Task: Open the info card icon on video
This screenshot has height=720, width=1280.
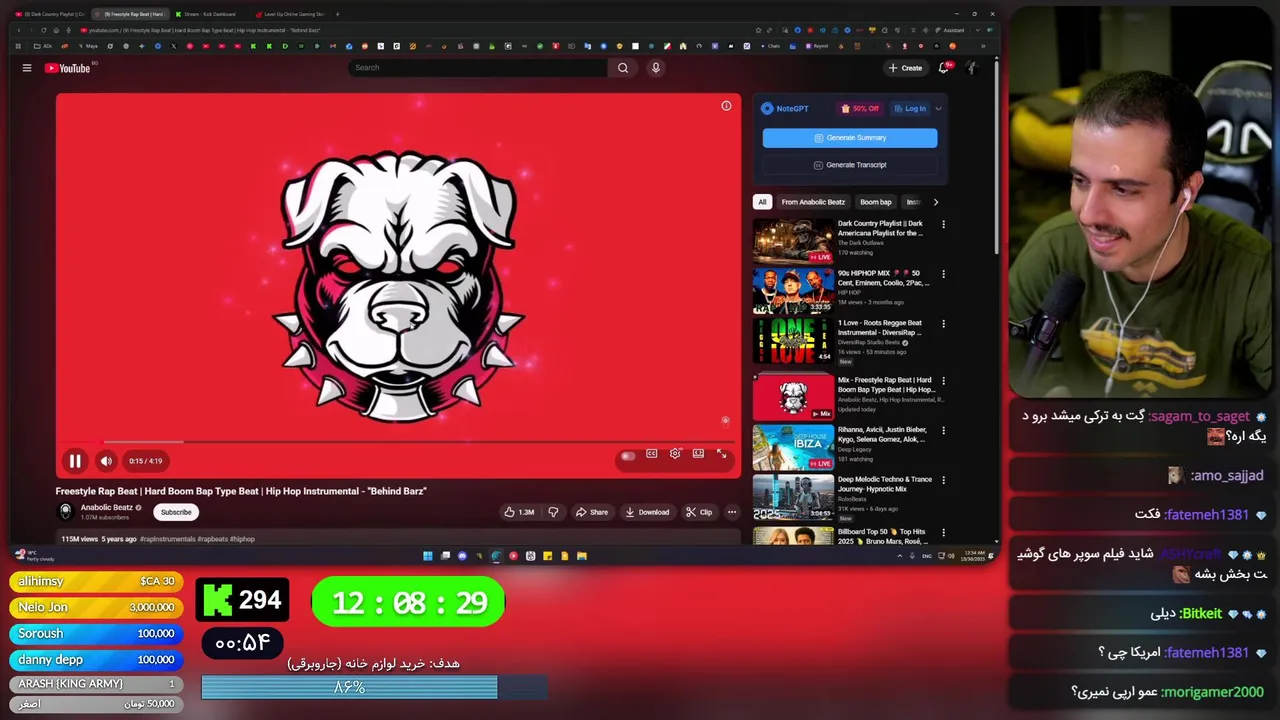Action: tap(726, 106)
